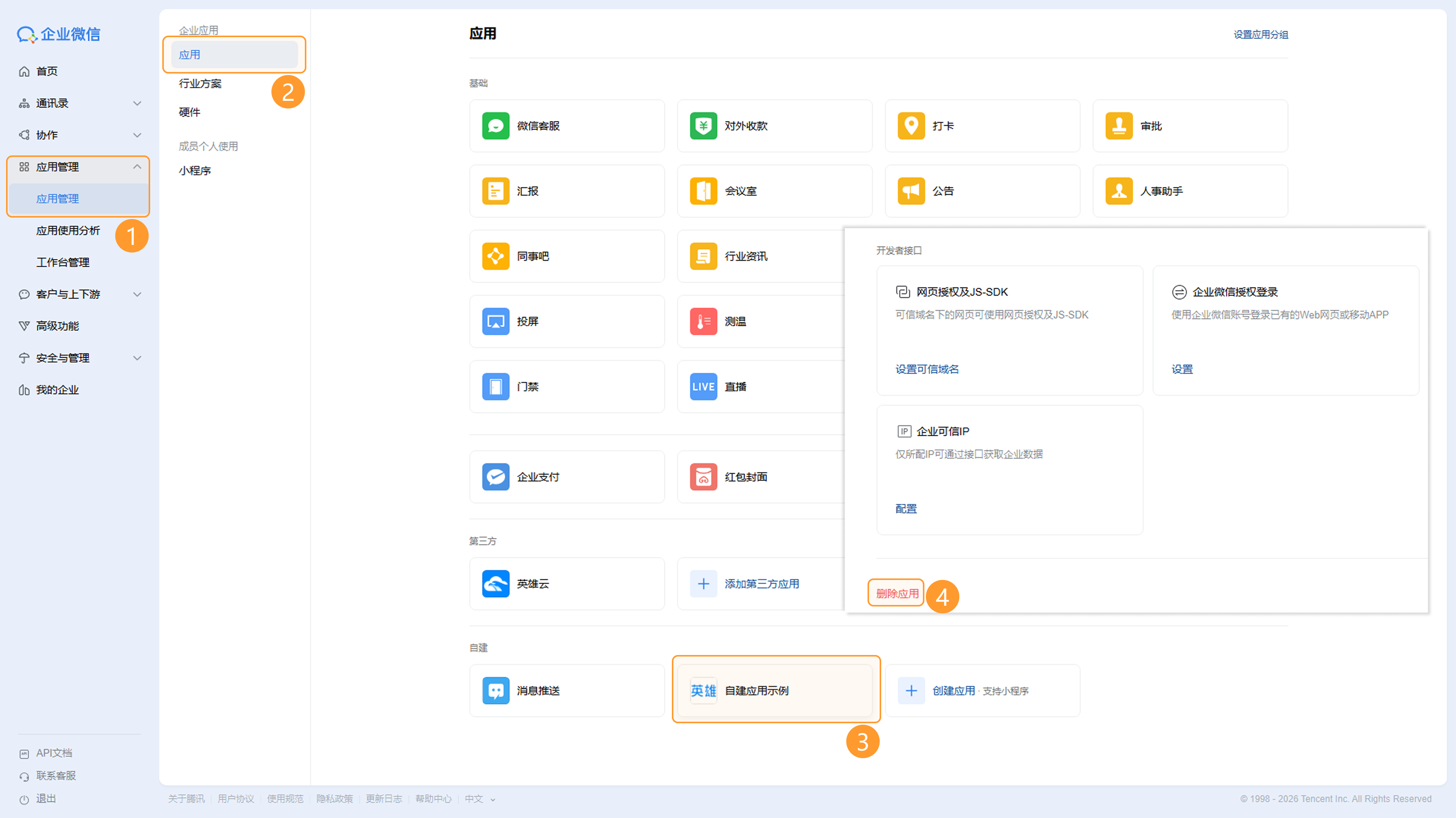This screenshot has width=1456, height=818.
Task: Click the 网页授权及JS-SDK card
Action: click(x=1010, y=331)
